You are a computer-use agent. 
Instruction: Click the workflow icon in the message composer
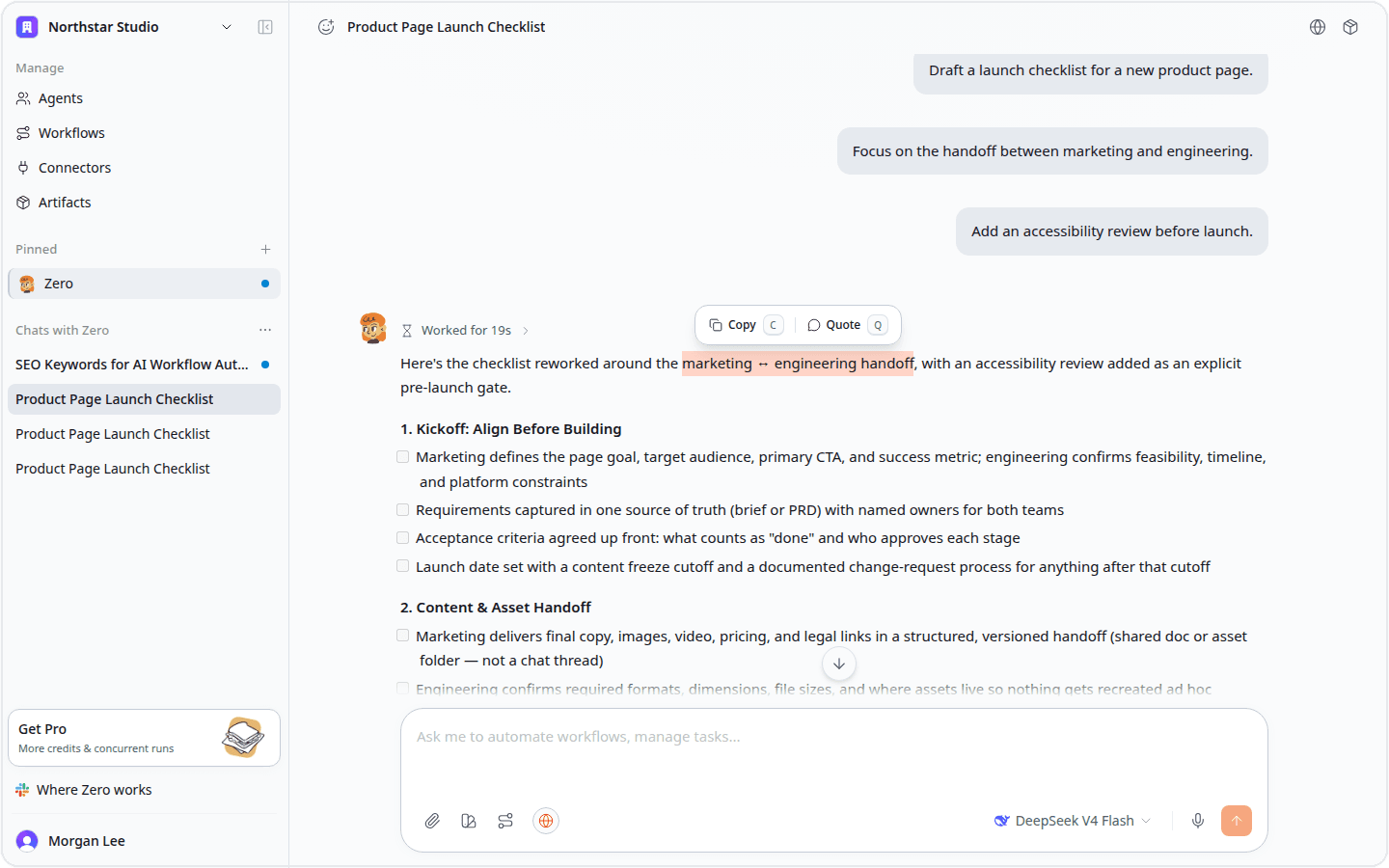click(x=505, y=821)
